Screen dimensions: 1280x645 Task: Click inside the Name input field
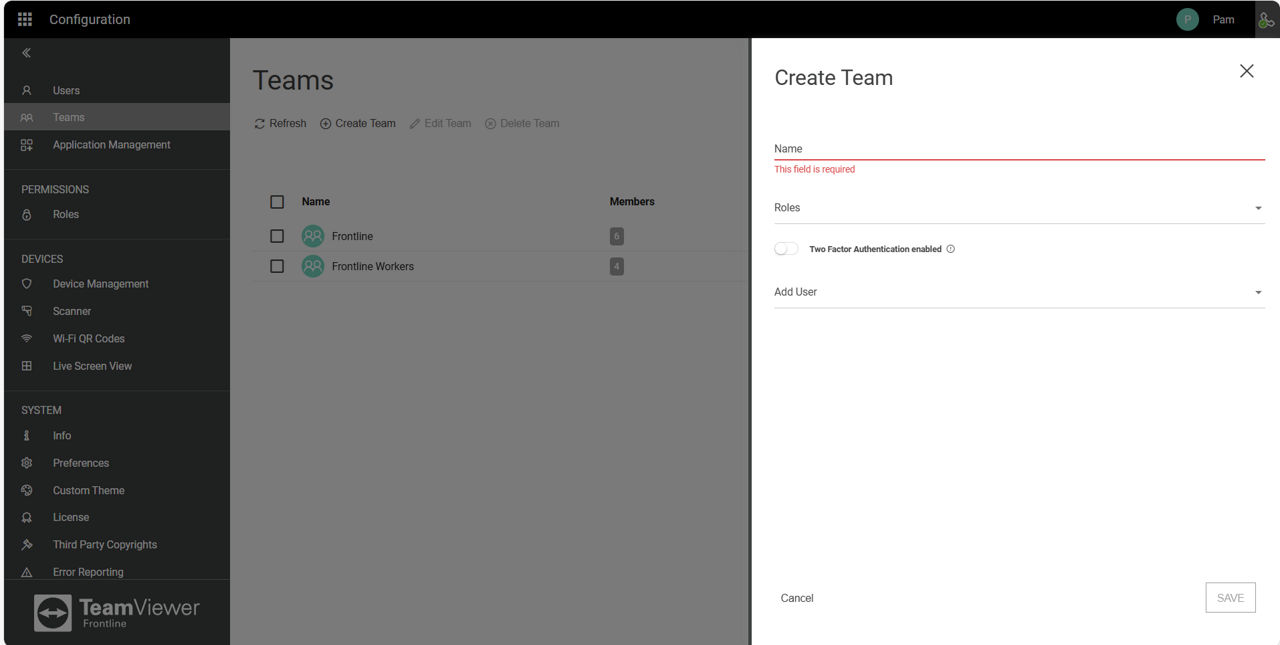[1000, 148]
